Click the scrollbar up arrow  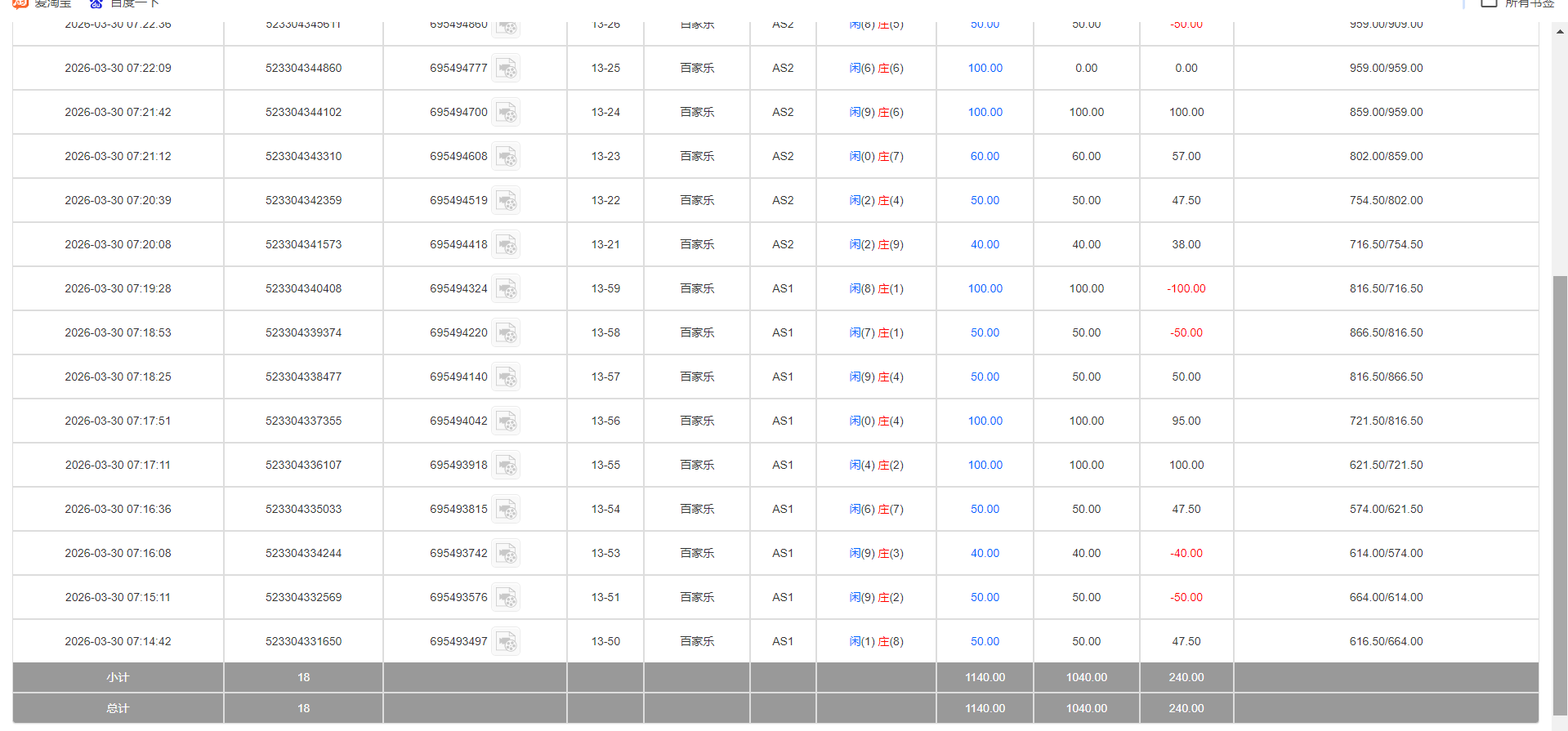(1560, 32)
